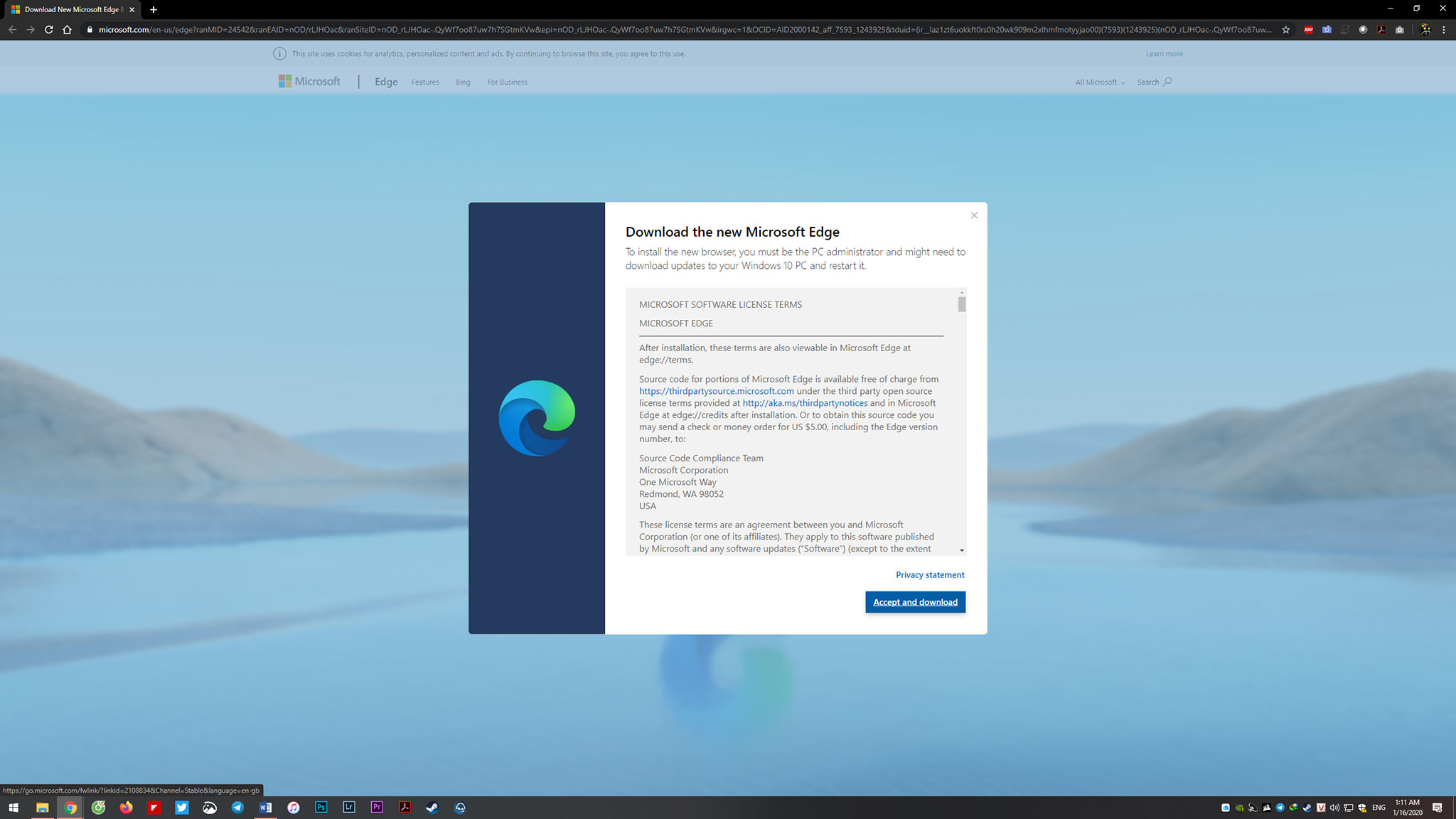Open a new browser tab
The width and height of the screenshot is (1456, 819).
click(x=154, y=9)
